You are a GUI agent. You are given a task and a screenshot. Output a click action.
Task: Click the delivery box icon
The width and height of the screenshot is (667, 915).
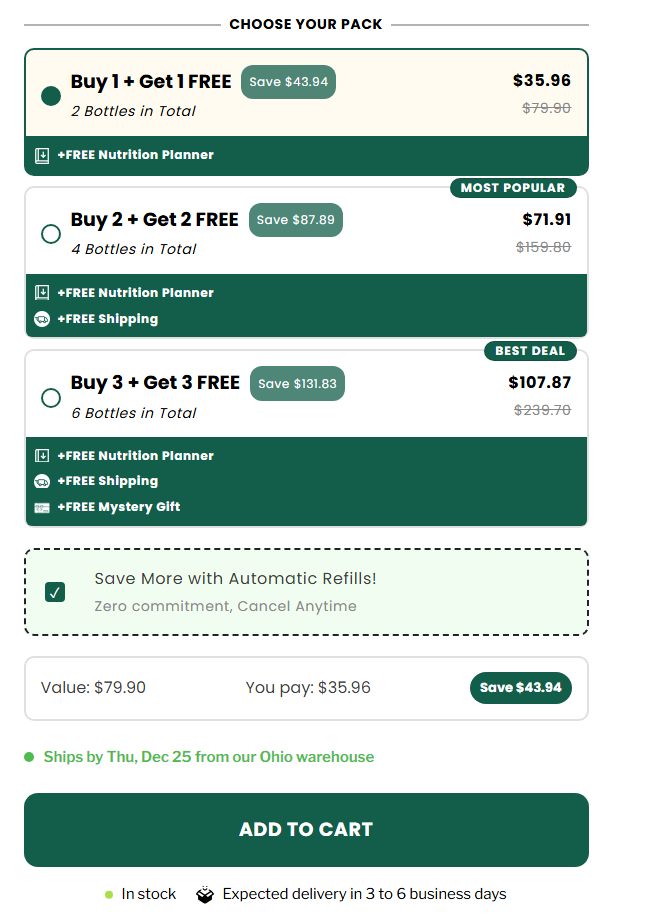[x=205, y=894]
